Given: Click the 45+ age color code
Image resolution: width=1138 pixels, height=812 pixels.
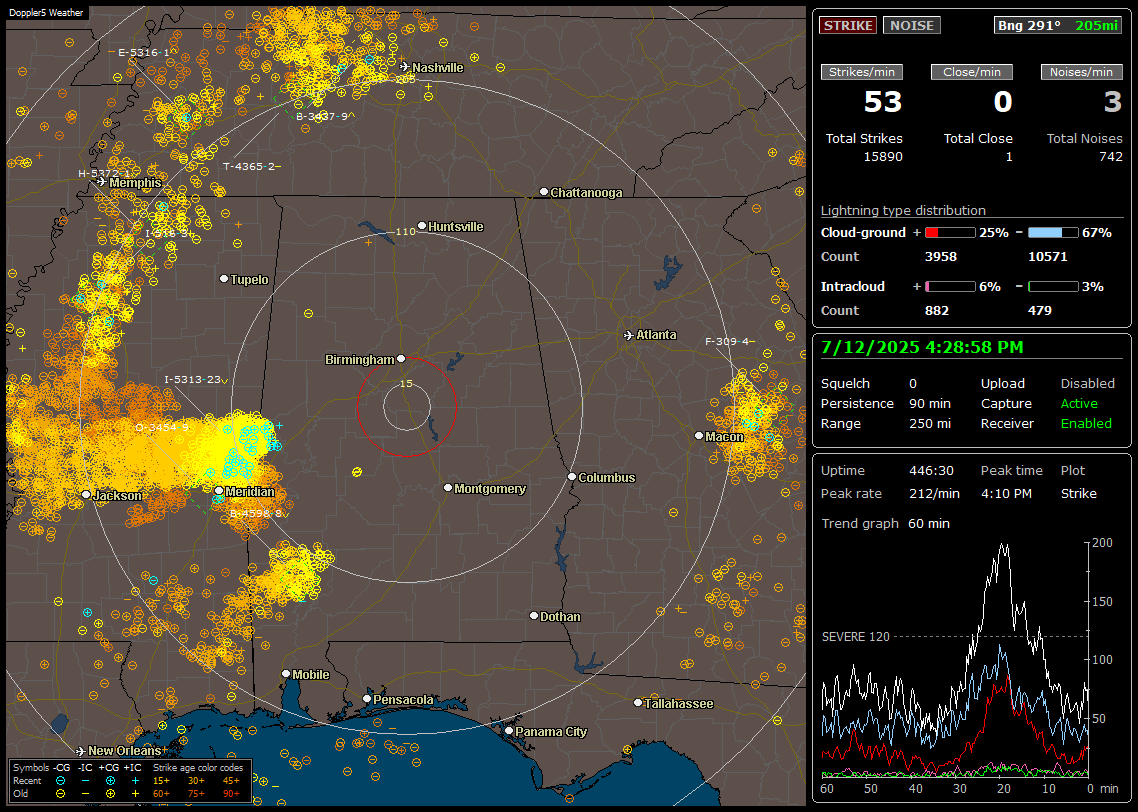Looking at the screenshot, I should [x=232, y=781].
